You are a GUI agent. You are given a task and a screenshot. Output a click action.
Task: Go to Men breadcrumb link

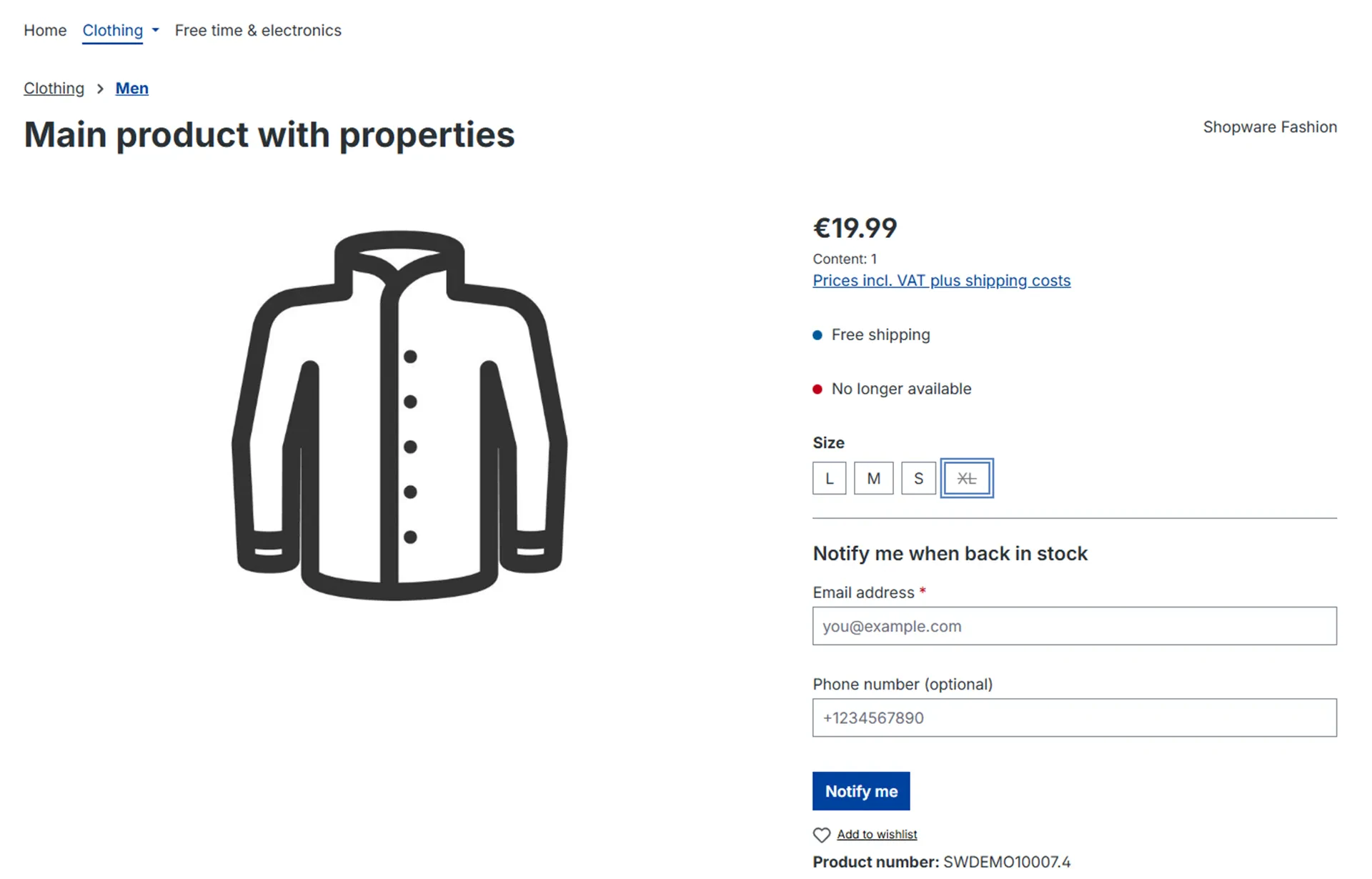point(132,88)
